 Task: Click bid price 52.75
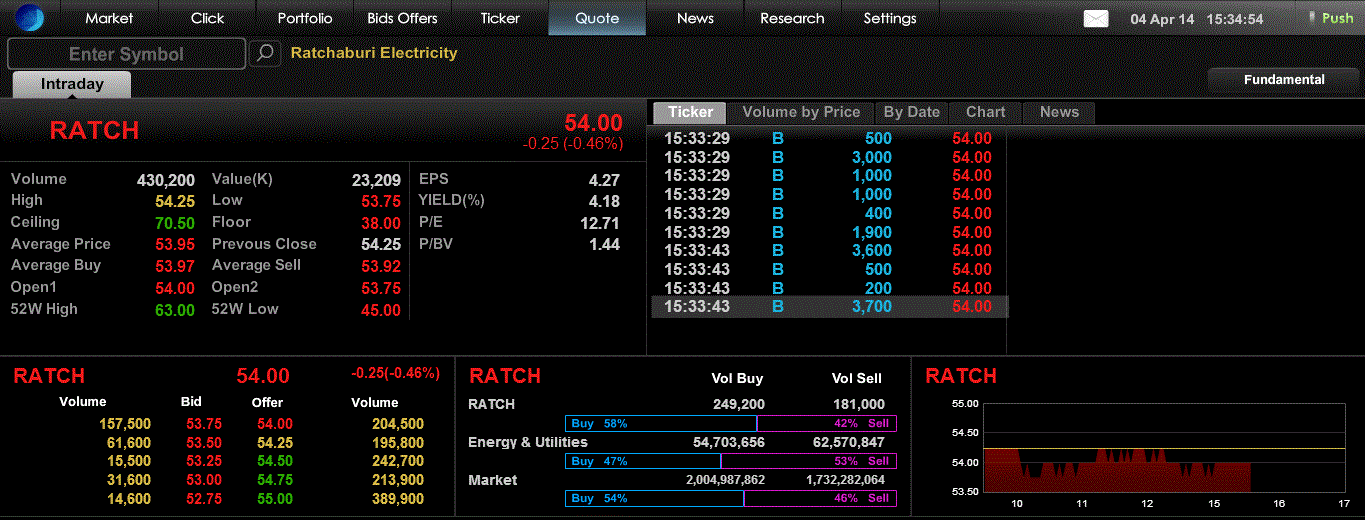click(204, 499)
